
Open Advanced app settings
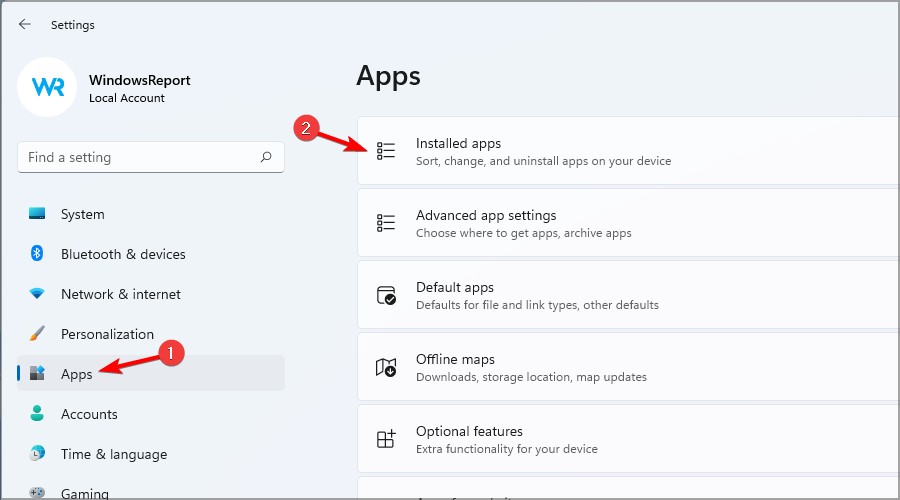(x=629, y=223)
